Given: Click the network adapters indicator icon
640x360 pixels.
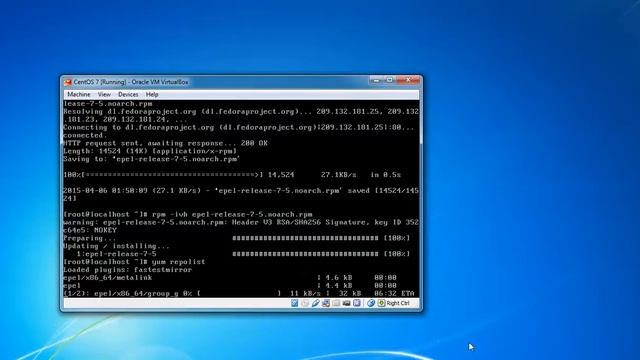Looking at the screenshot, I should point(326,303).
